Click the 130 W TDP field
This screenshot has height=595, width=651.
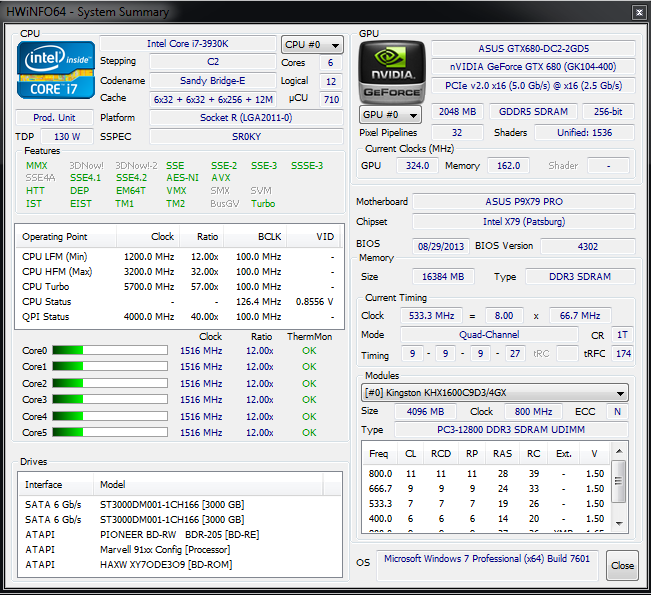point(67,137)
